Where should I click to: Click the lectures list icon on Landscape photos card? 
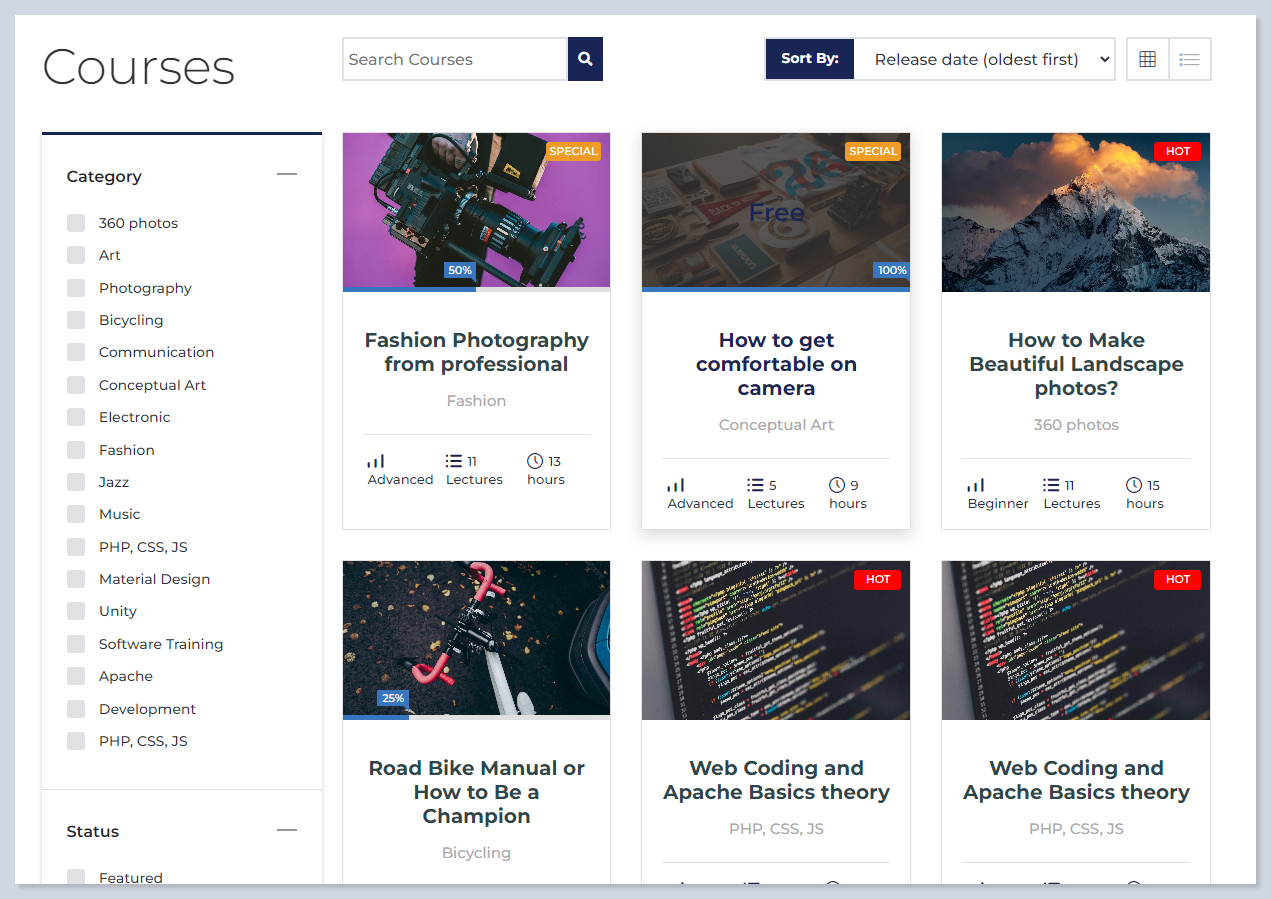click(x=1051, y=485)
